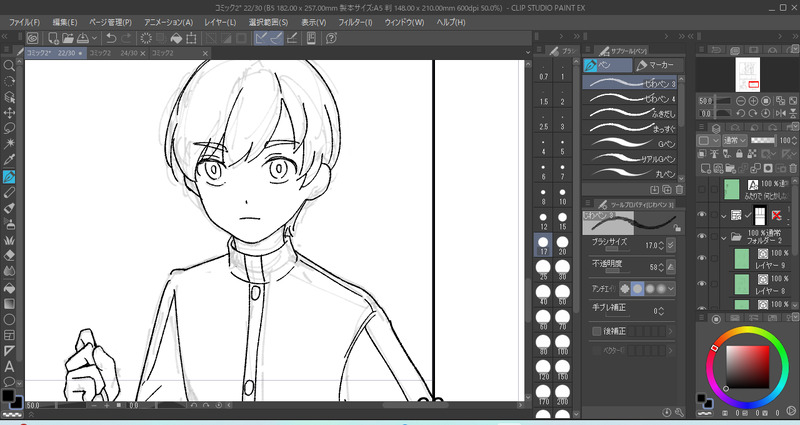Open the ページ管理(P) menu

pyautogui.click(x=110, y=22)
